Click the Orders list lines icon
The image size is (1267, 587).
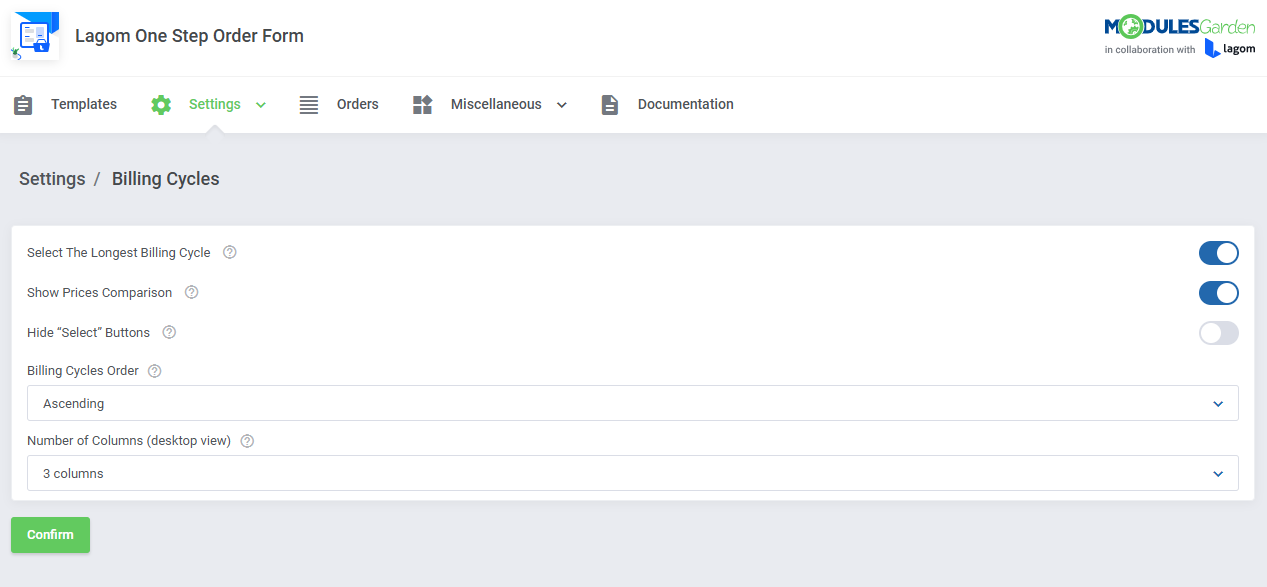coord(309,105)
